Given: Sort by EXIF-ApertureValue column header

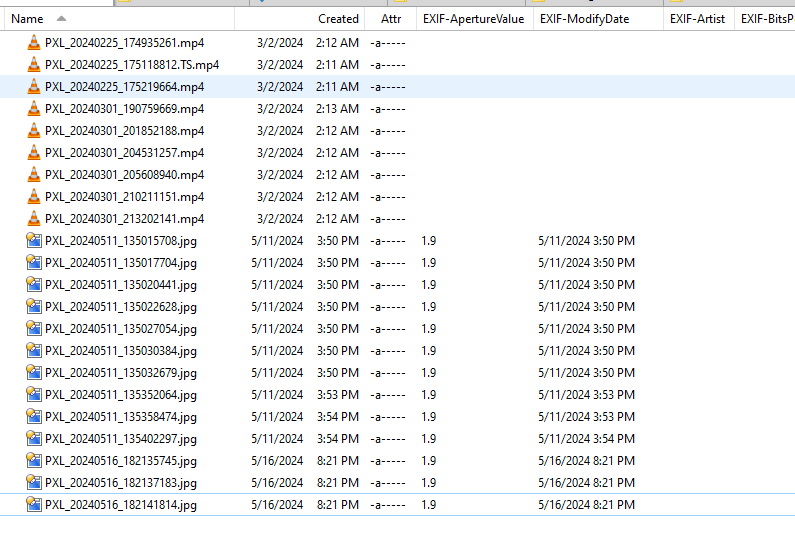Looking at the screenshot, I should (x=474, y=19).
